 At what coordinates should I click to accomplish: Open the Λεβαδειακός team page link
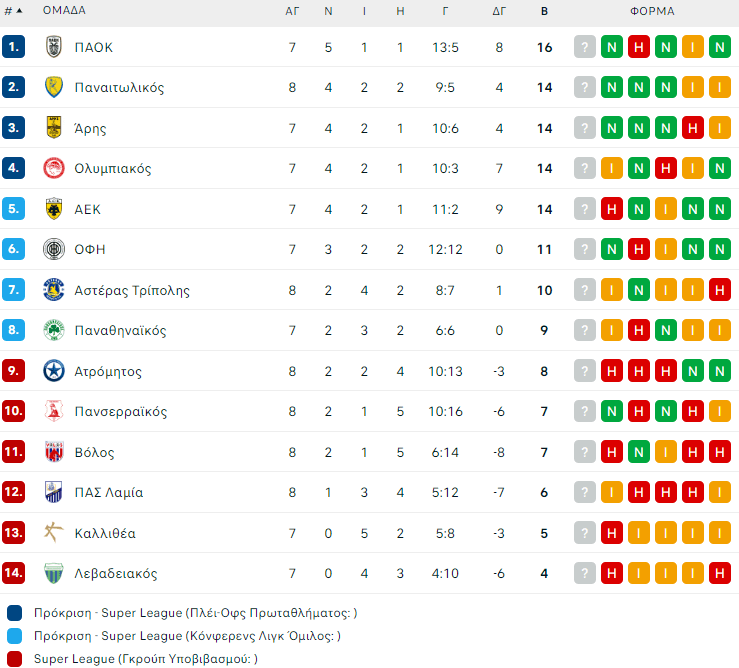coord(116,573)
